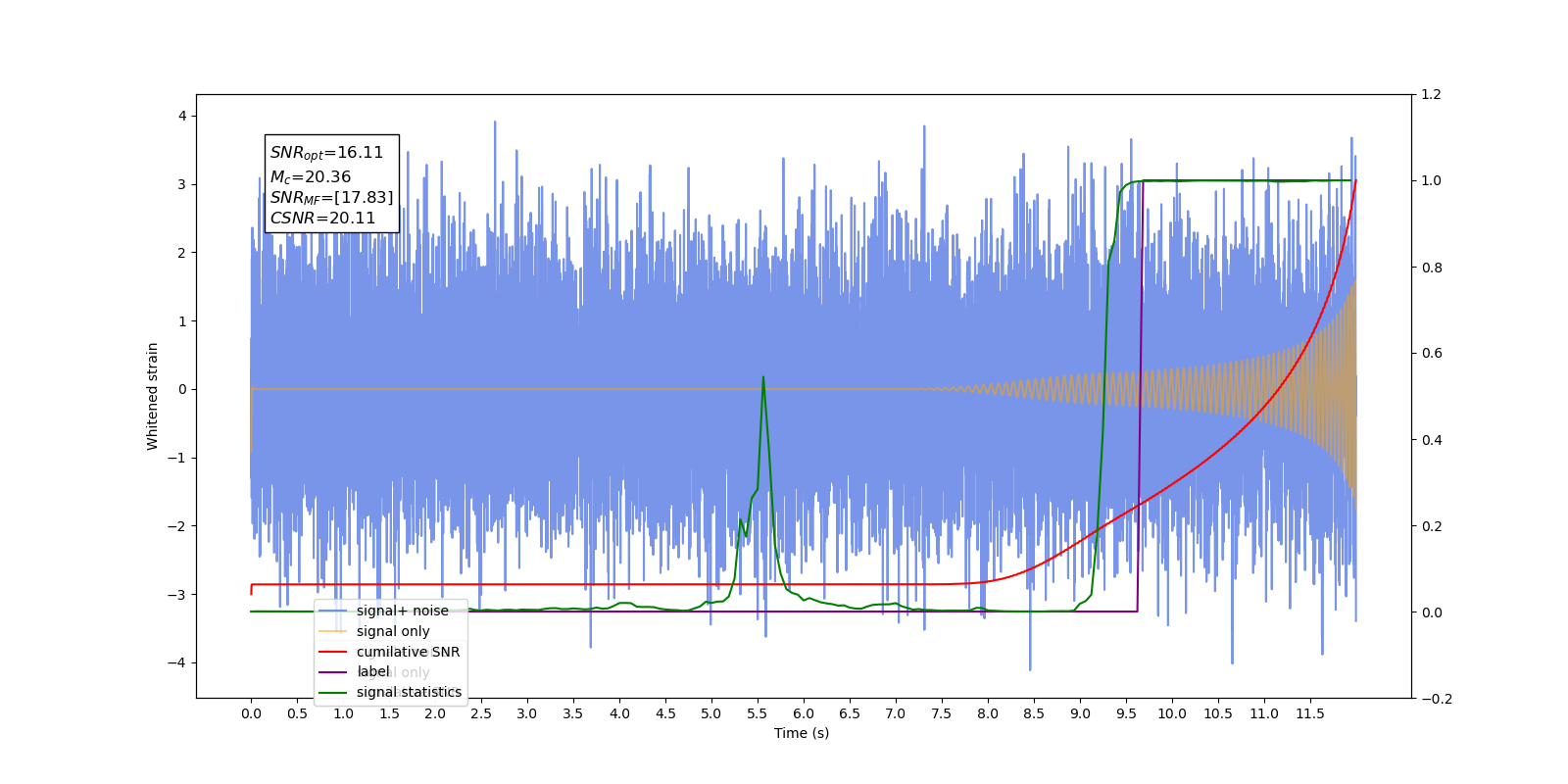Viewport: 1568px width, 784px height.
Task: Click the 11.5 tick on the time axis
Action: [1309, 713]
